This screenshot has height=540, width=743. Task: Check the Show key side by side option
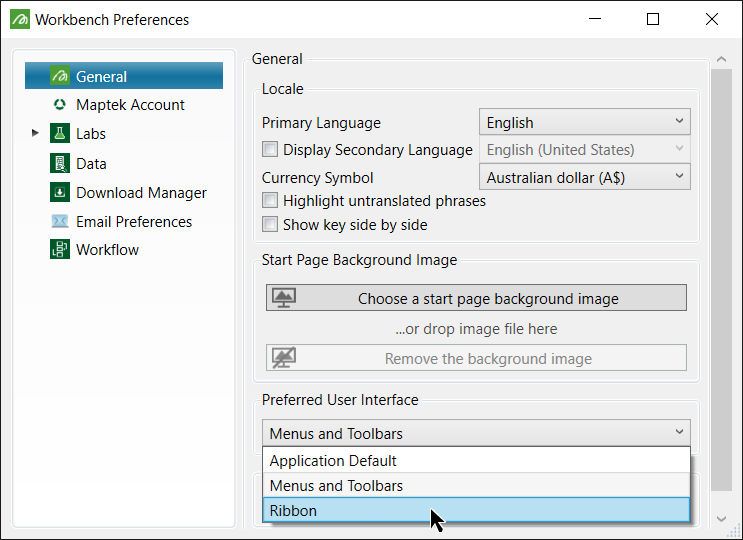[270, 225]
